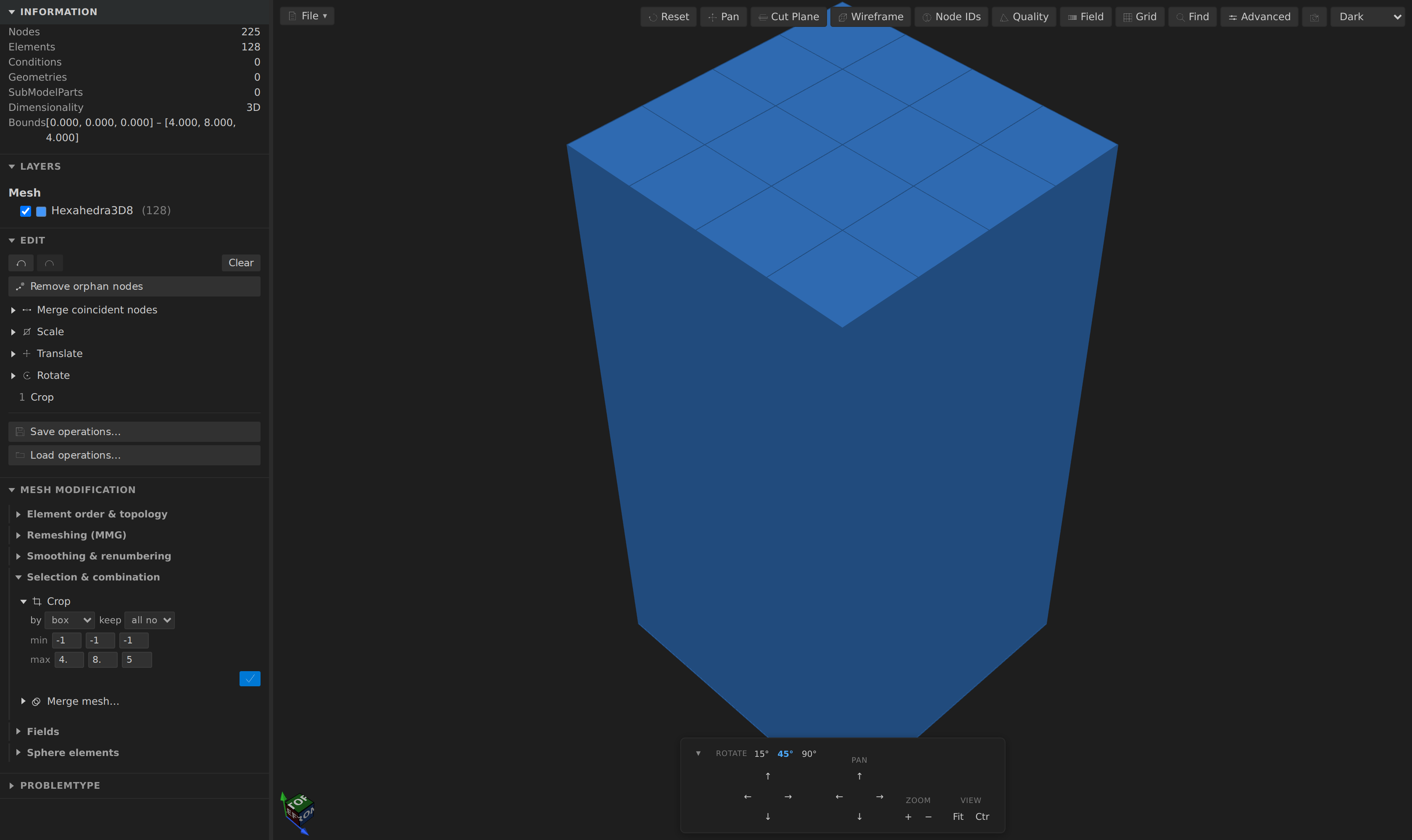This screenshot has width=1412, height=840.
Task: Click Load operations button
Action: 134,455
